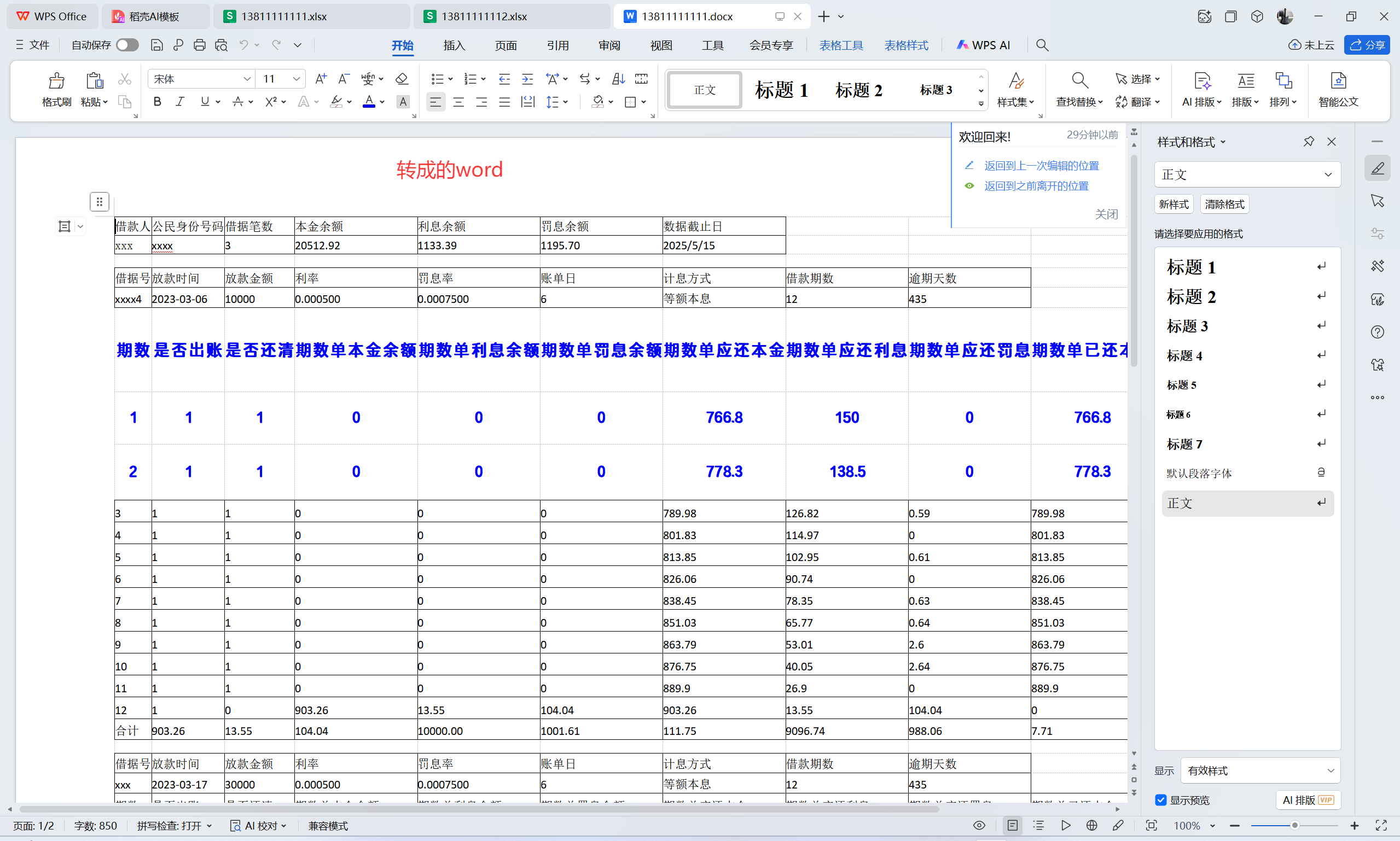Viewport: 1400px width, 841px height.
Task: Click the print icon in quick toolbar
Action: 199,45
